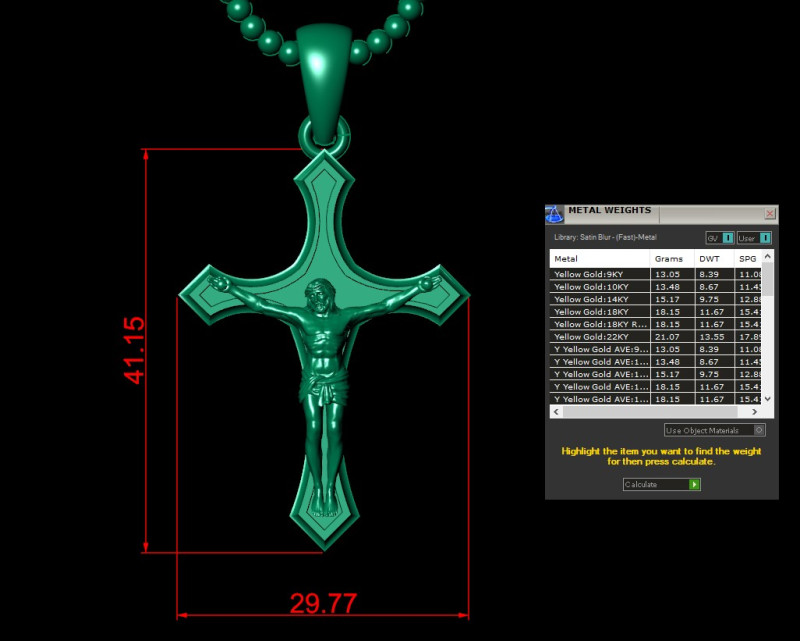The height and width of the screenshot is (641, 800).
Task: Click the scroll-up arrow of the metal list
Action: click(x=766, y=256)
